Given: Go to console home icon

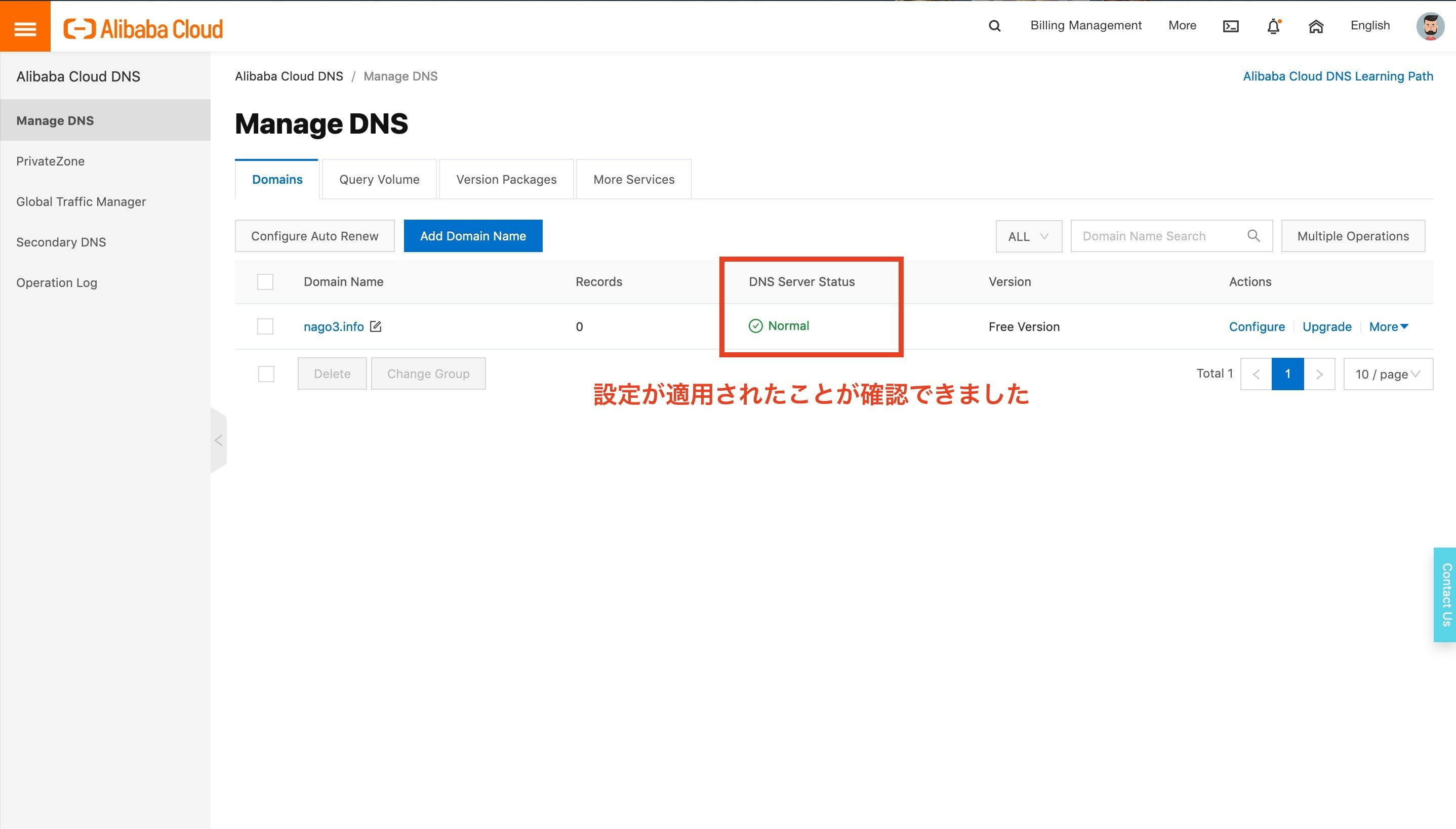Looking at the screenshot, I should 1316,26.
